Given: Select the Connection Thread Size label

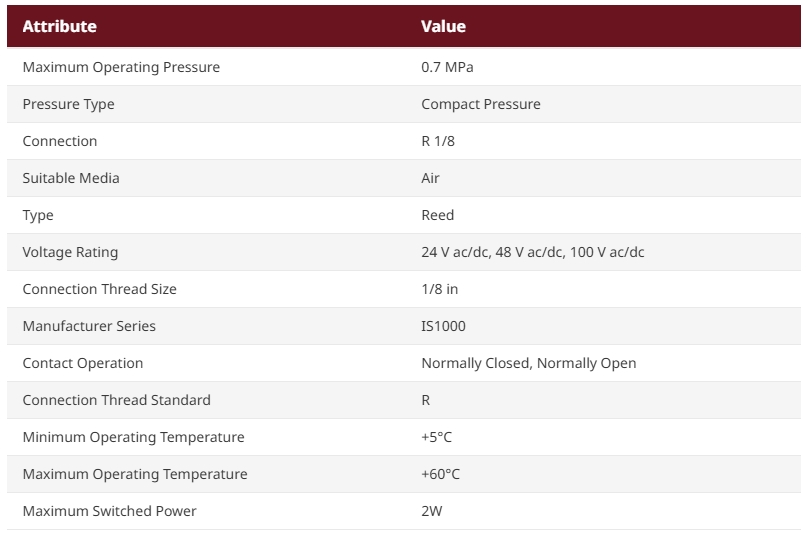Looking at the screenshot, I should pos(99,289).
